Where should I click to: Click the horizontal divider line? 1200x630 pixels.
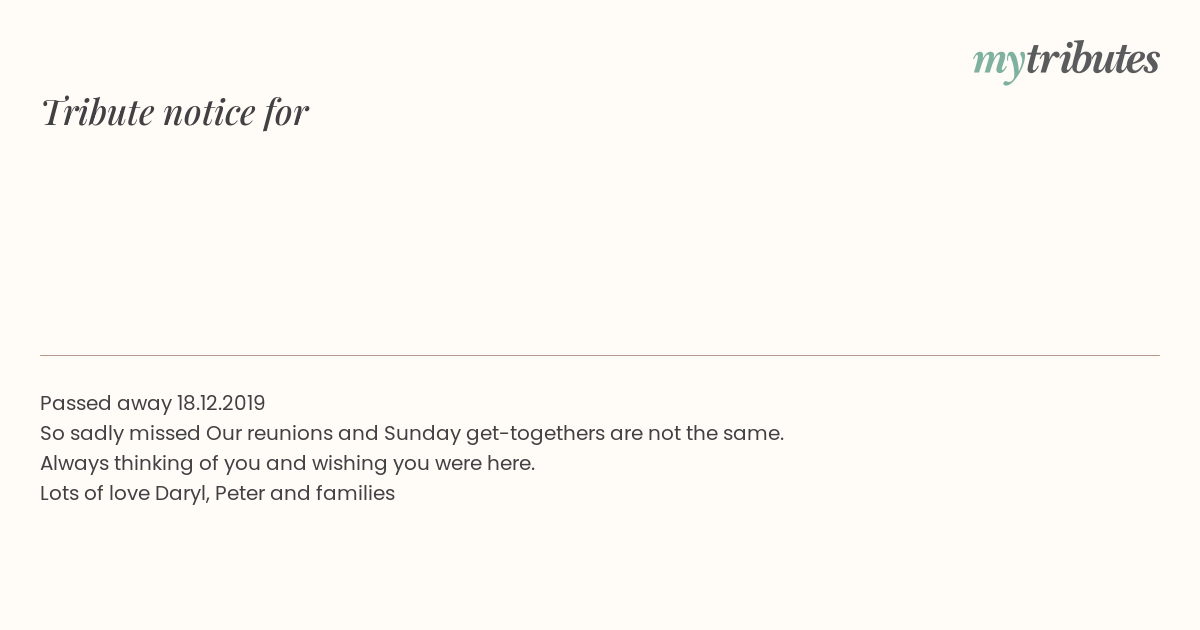(600, 355)
